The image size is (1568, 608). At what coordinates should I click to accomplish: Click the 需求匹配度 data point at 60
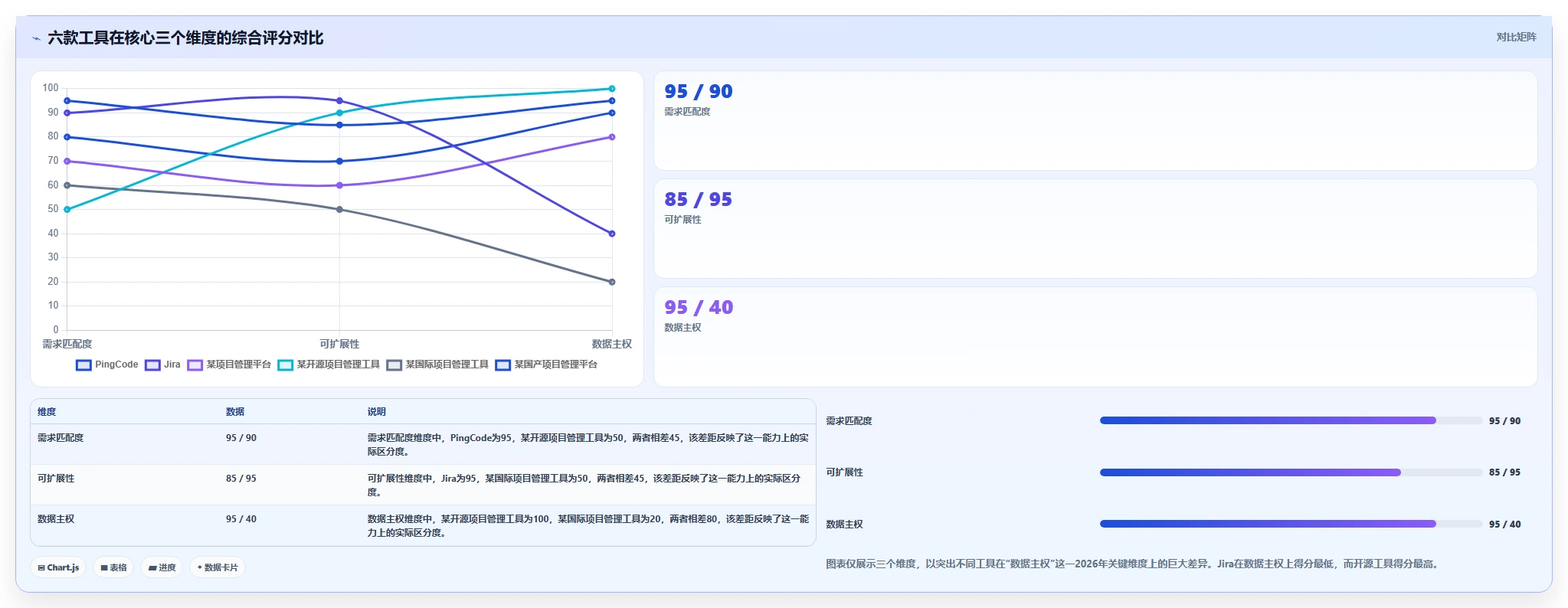click(67, 185)
